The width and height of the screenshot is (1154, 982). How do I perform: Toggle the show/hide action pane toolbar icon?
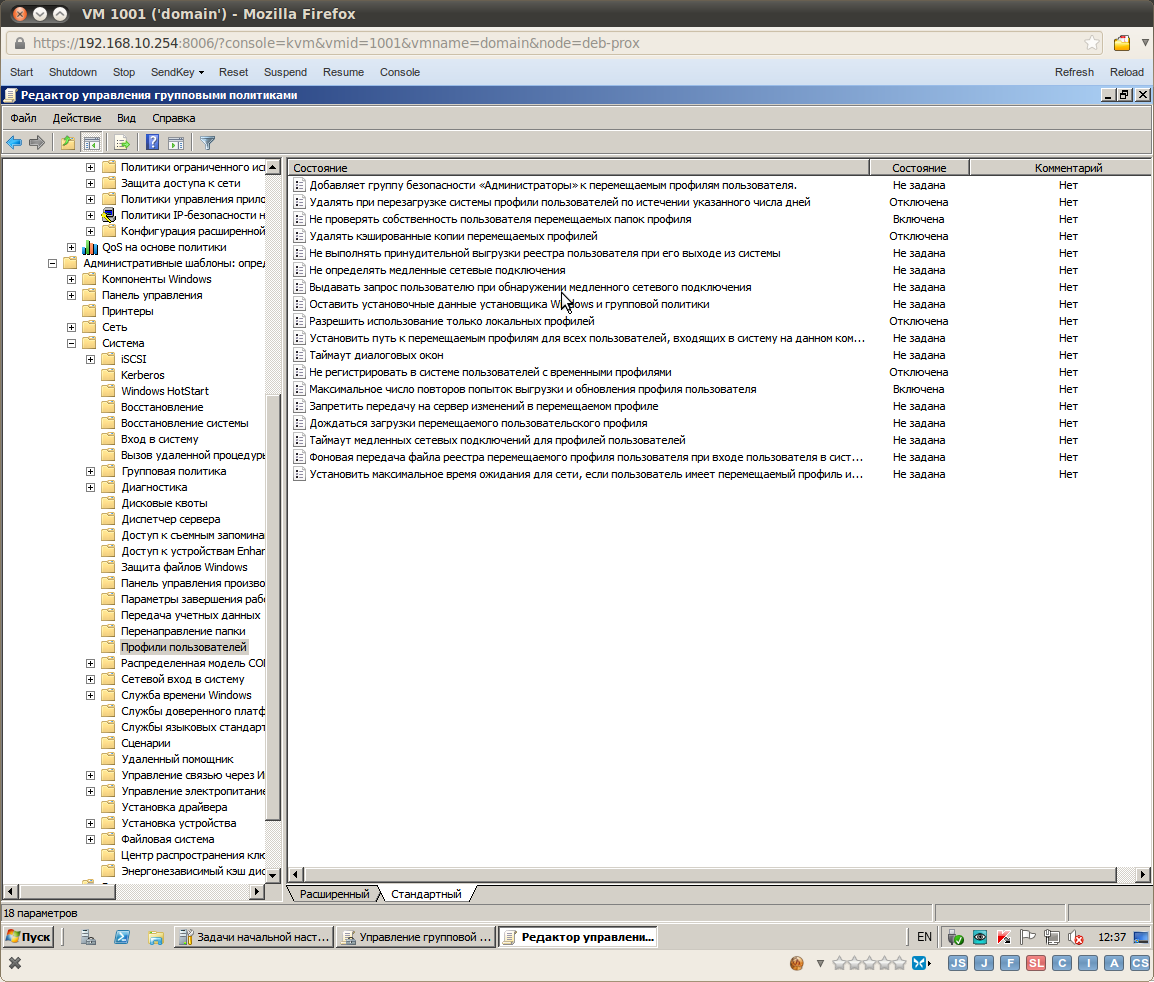[176, 143]
